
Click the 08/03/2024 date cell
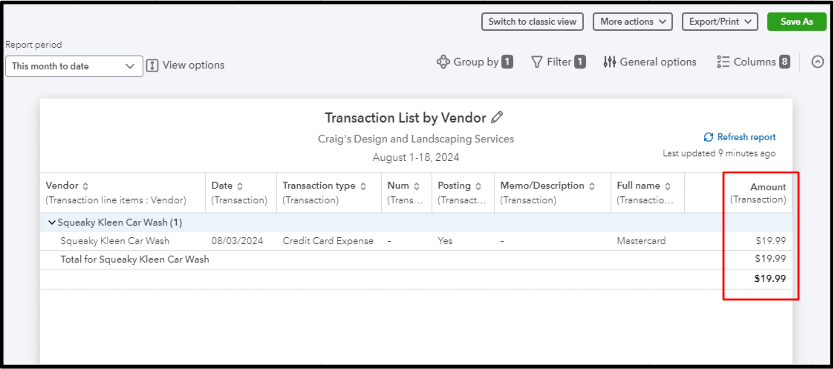(237, 241)
